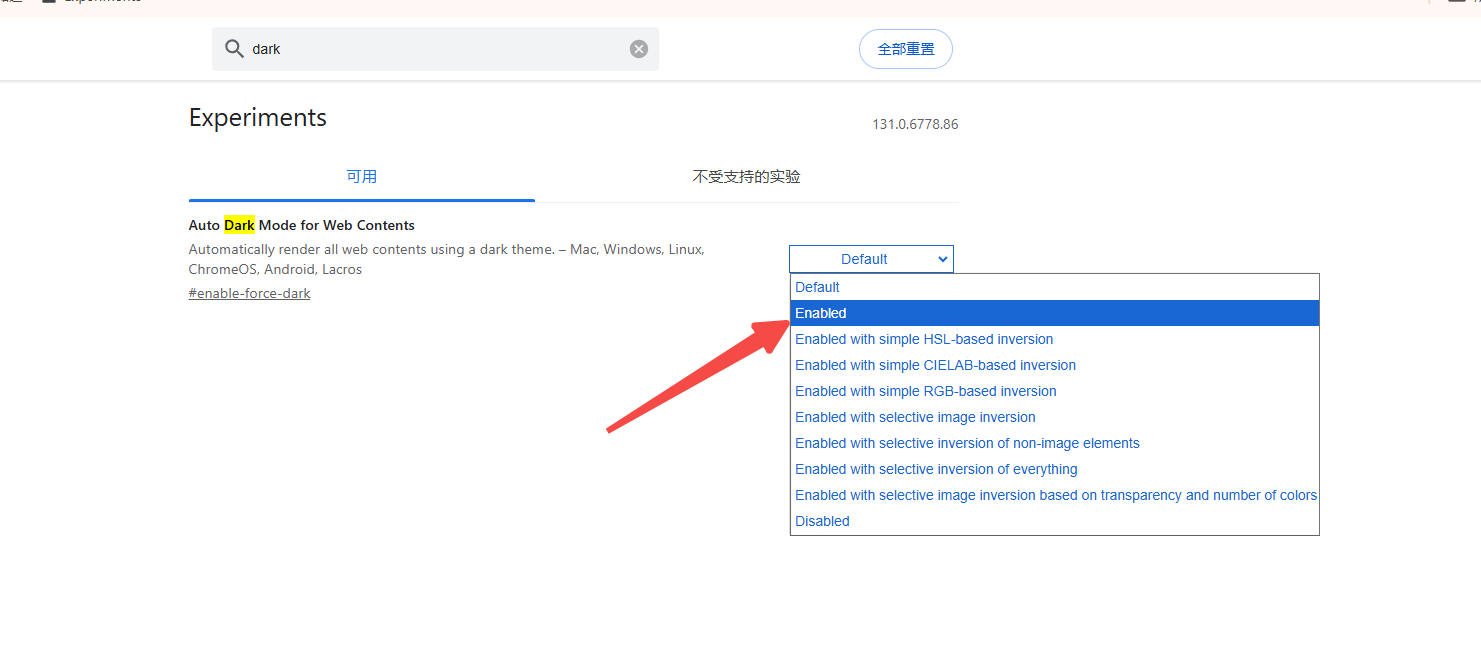Switch to the 可用 tab
Screen dimensions: 1481x651
(x=361, y=177)
